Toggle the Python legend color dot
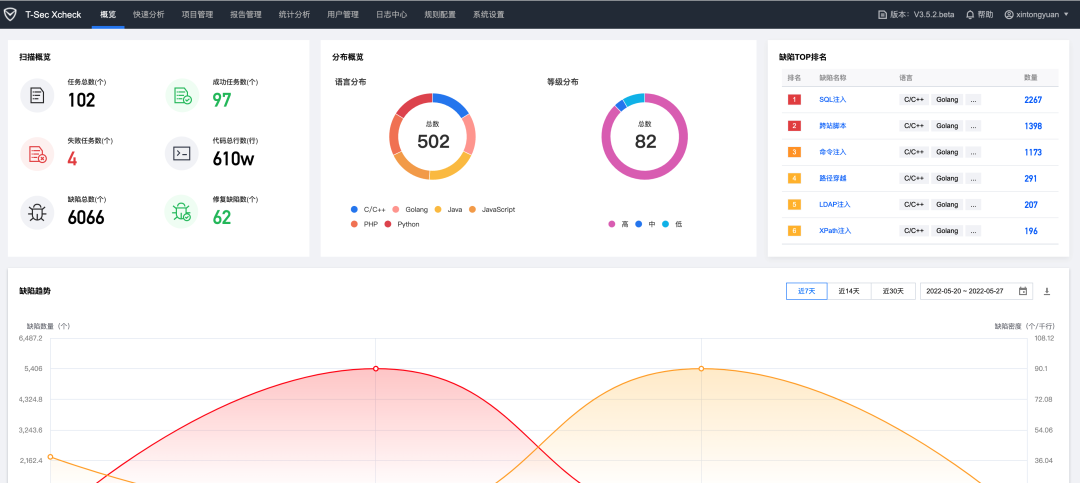The width and height of the screenshot is (1080, 483). tap(388, 225)
